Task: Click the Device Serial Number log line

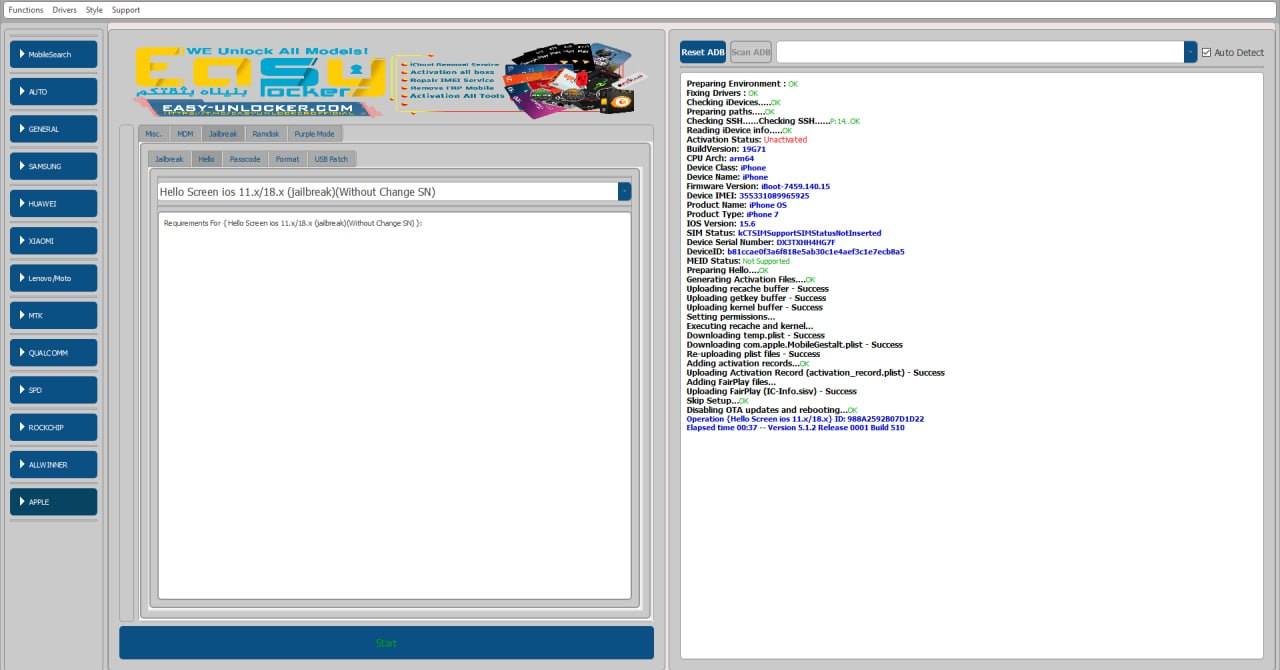Action: (x=760, y=242)
